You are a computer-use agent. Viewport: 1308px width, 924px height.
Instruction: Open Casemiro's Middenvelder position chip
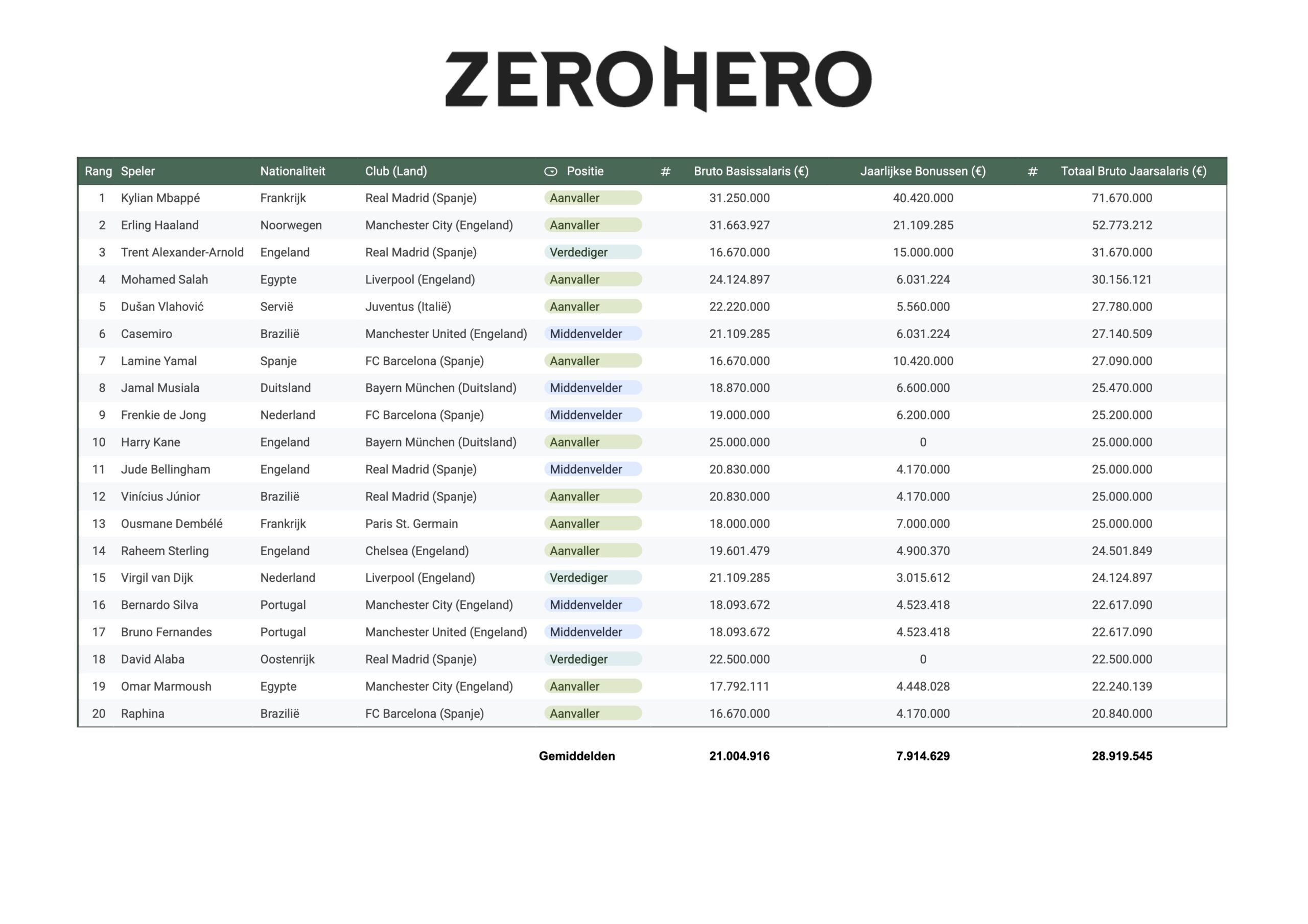tap(593, 334)
